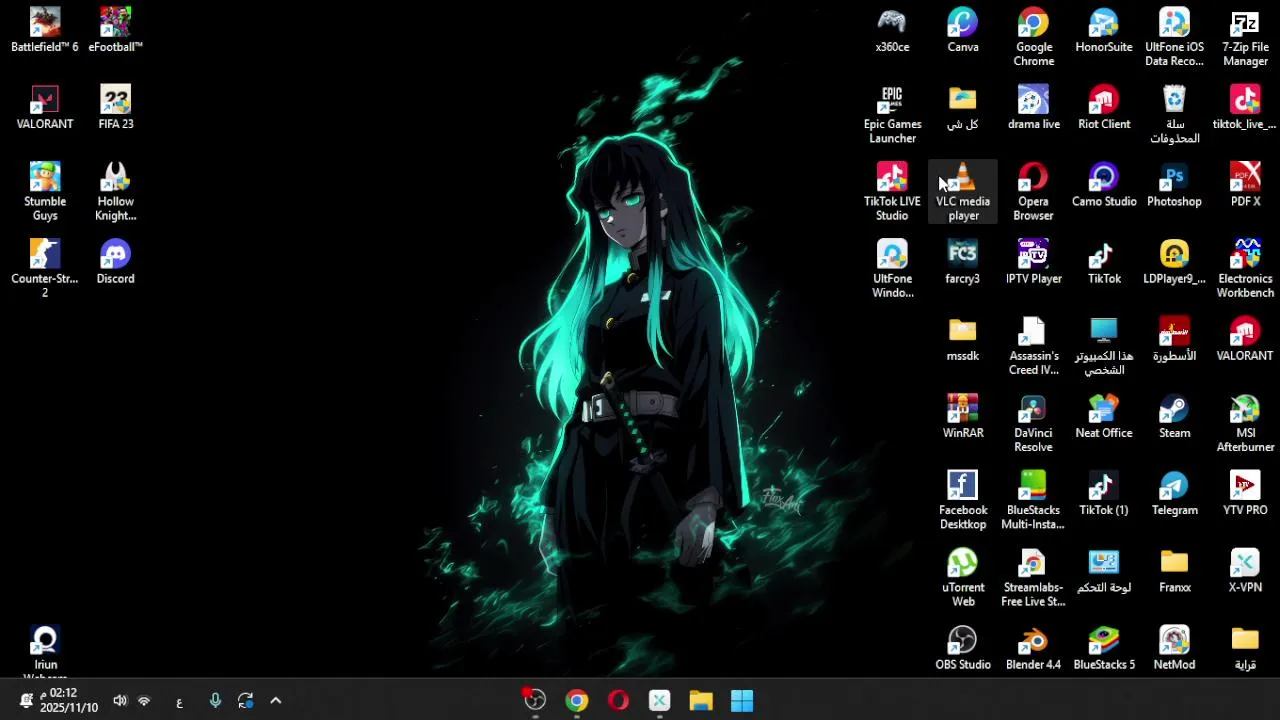Open BlueStacks 5 shortcut
The width and height of the screenshot is (1280, 720).
pos(1104,646)
